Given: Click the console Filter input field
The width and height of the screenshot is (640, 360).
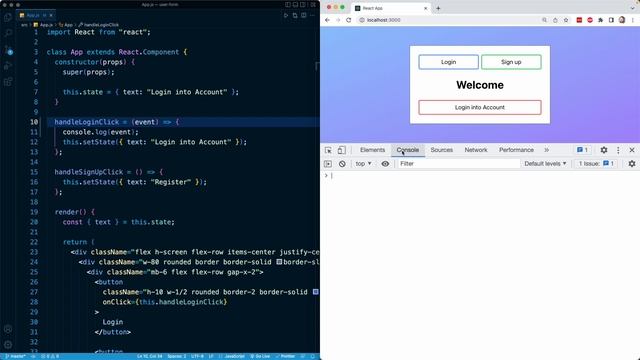Looking at the screenshot, I should (458, 164).
